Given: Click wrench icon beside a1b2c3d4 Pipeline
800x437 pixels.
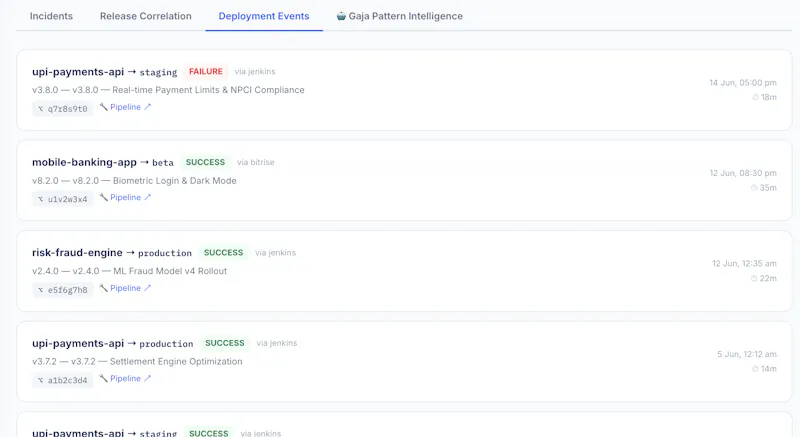Looking at the screenshot, I should click(x=104, y=378).
